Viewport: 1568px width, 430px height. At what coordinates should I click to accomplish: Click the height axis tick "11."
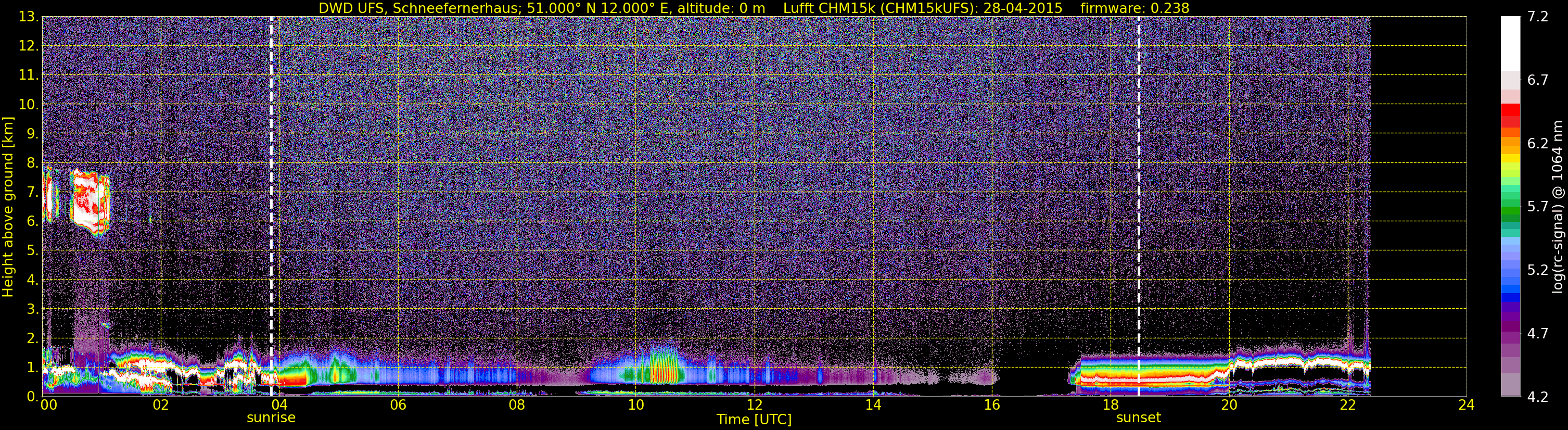28,75
